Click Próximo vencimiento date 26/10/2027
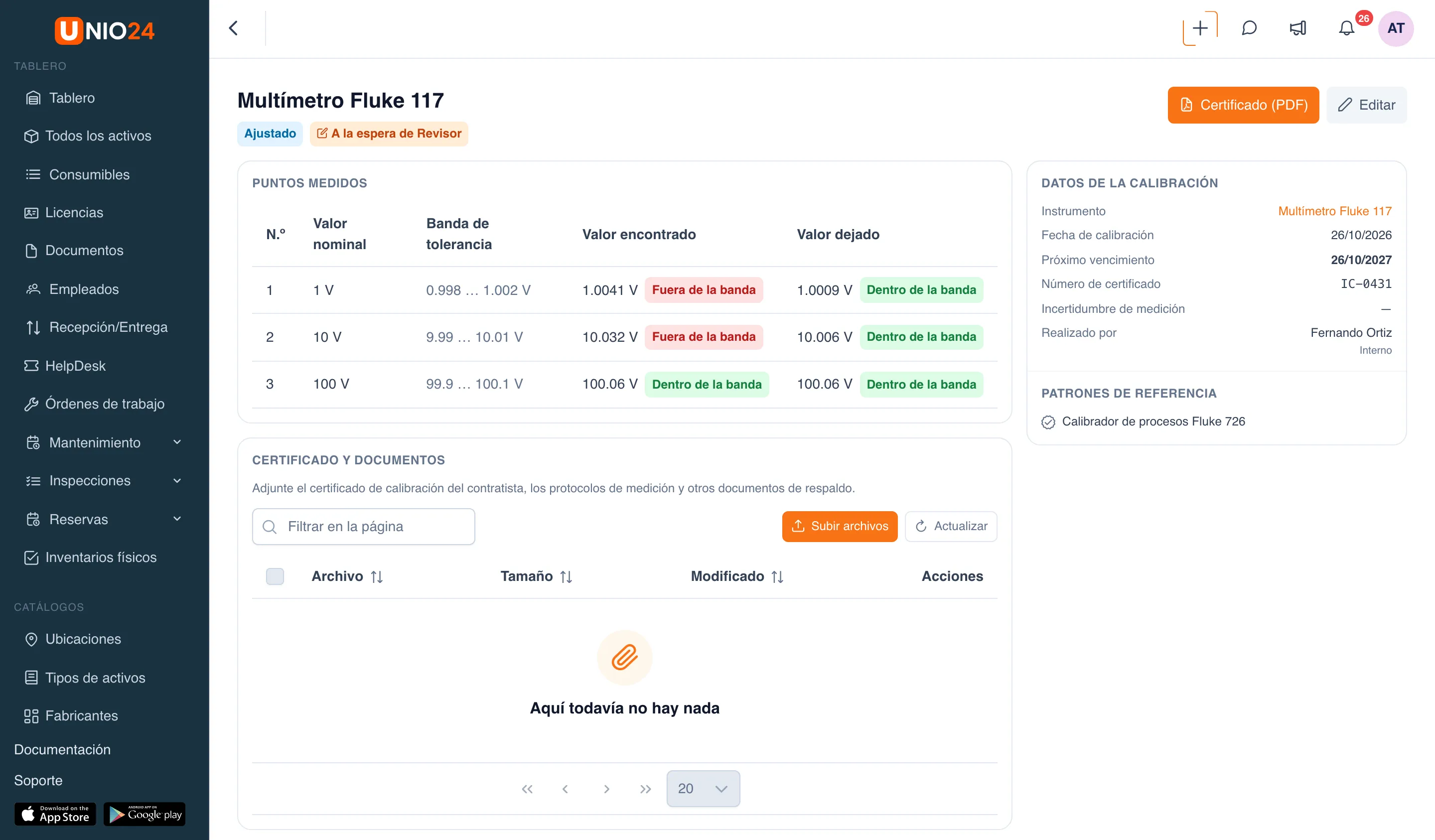 [1361, 260]
